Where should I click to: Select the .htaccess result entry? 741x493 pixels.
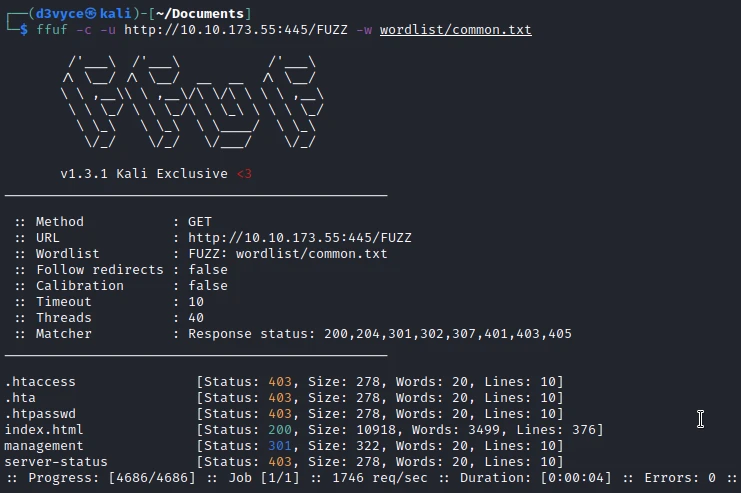[x=40, y=382]
